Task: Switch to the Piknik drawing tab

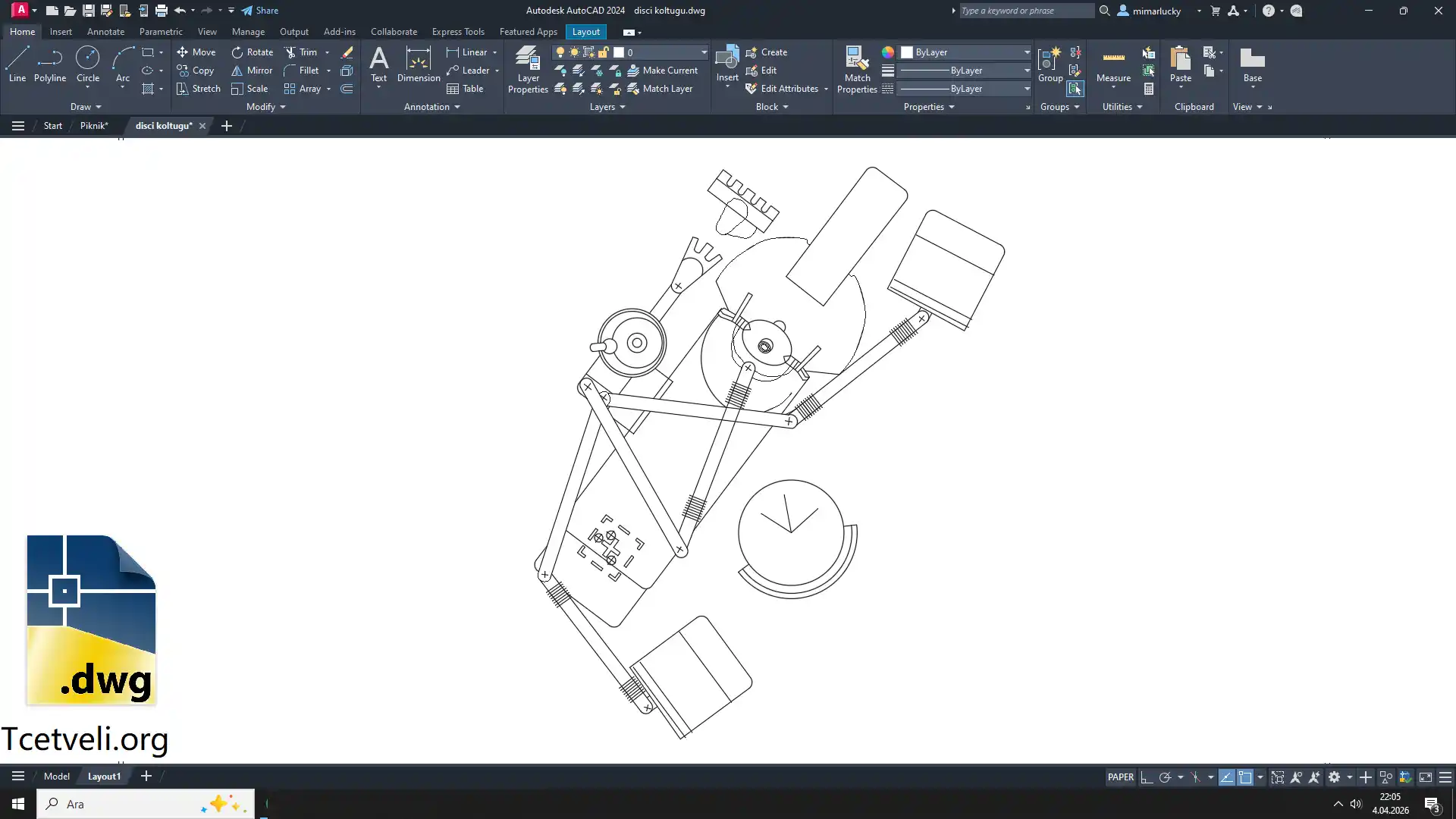Action: tap(94, 126)
